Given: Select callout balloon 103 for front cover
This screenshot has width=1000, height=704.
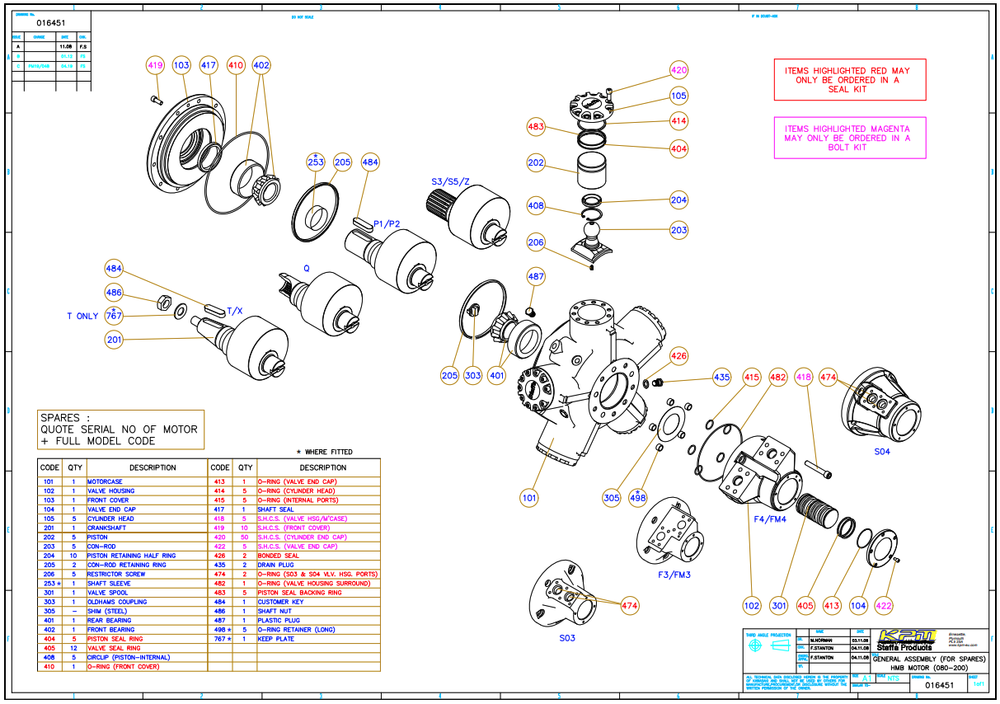Looking at the screenshot, I should click(182, 65).
